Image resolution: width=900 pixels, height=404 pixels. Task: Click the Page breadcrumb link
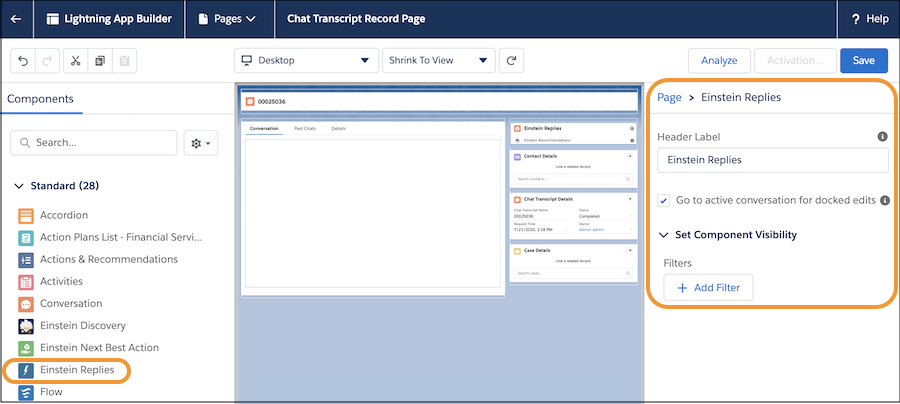(x=669, y=97)
